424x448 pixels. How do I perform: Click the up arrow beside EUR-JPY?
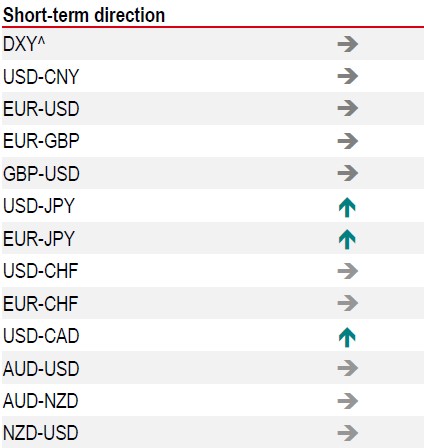click(x=347, y=239)
